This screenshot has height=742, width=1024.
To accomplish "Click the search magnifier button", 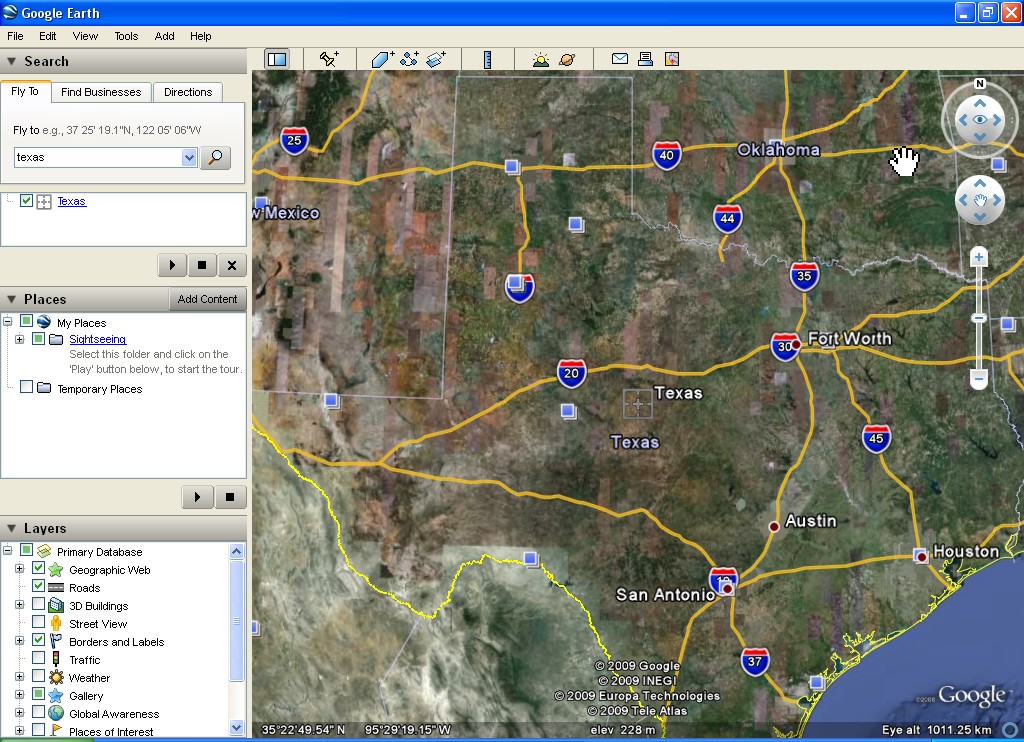I will click(x=216, y=157).
